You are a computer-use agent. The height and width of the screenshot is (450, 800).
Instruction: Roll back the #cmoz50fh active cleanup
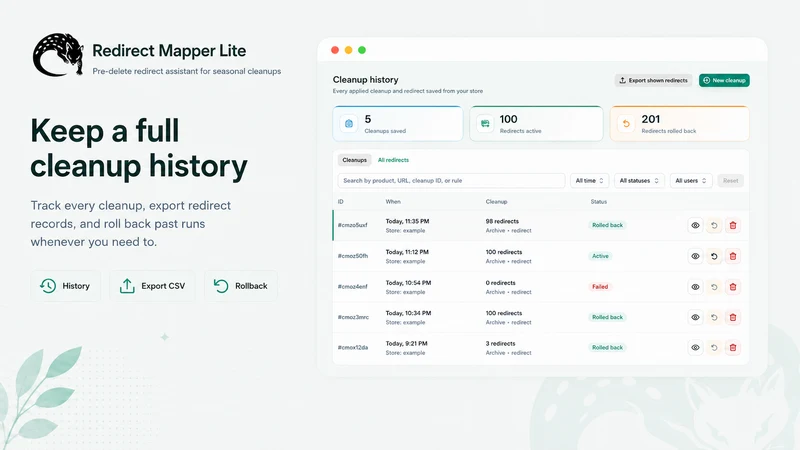[x=714, y=256]
